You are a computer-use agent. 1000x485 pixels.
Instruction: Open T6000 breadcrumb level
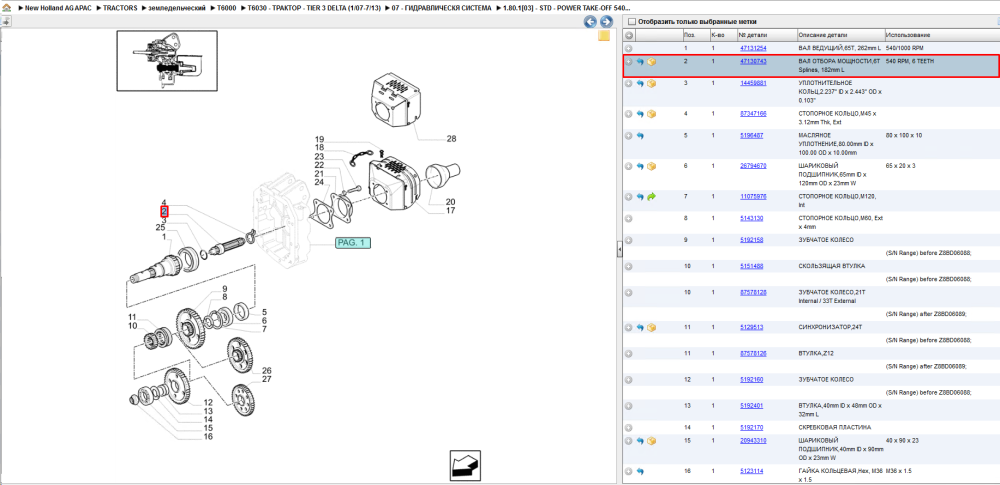click(226, 8)
